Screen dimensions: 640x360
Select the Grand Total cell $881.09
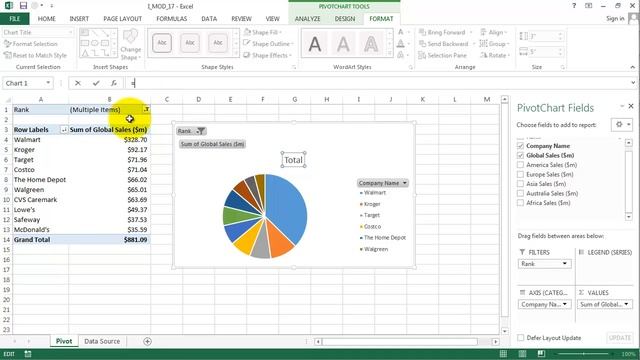click(x=109, y=240)
